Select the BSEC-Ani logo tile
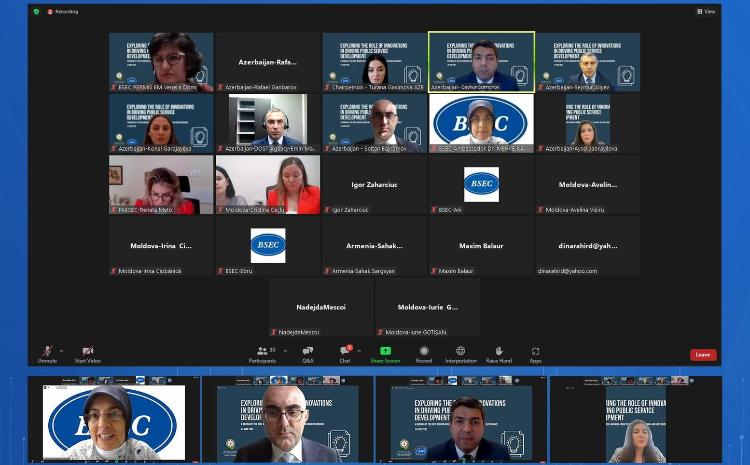Viewport: 750px width, 465px height. pos(481,184)
